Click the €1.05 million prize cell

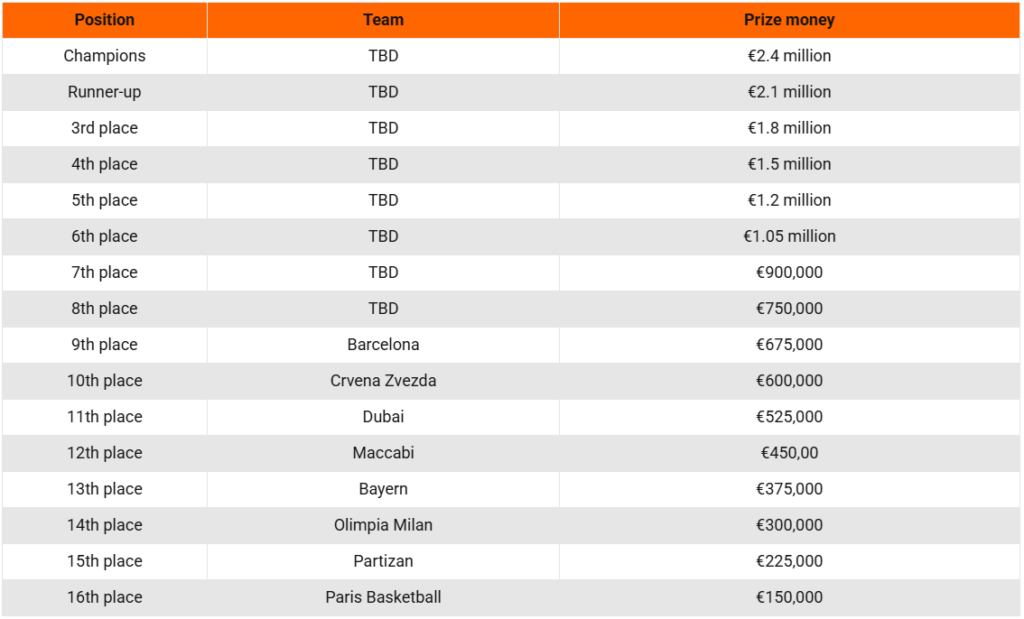(x=789, y=236)
